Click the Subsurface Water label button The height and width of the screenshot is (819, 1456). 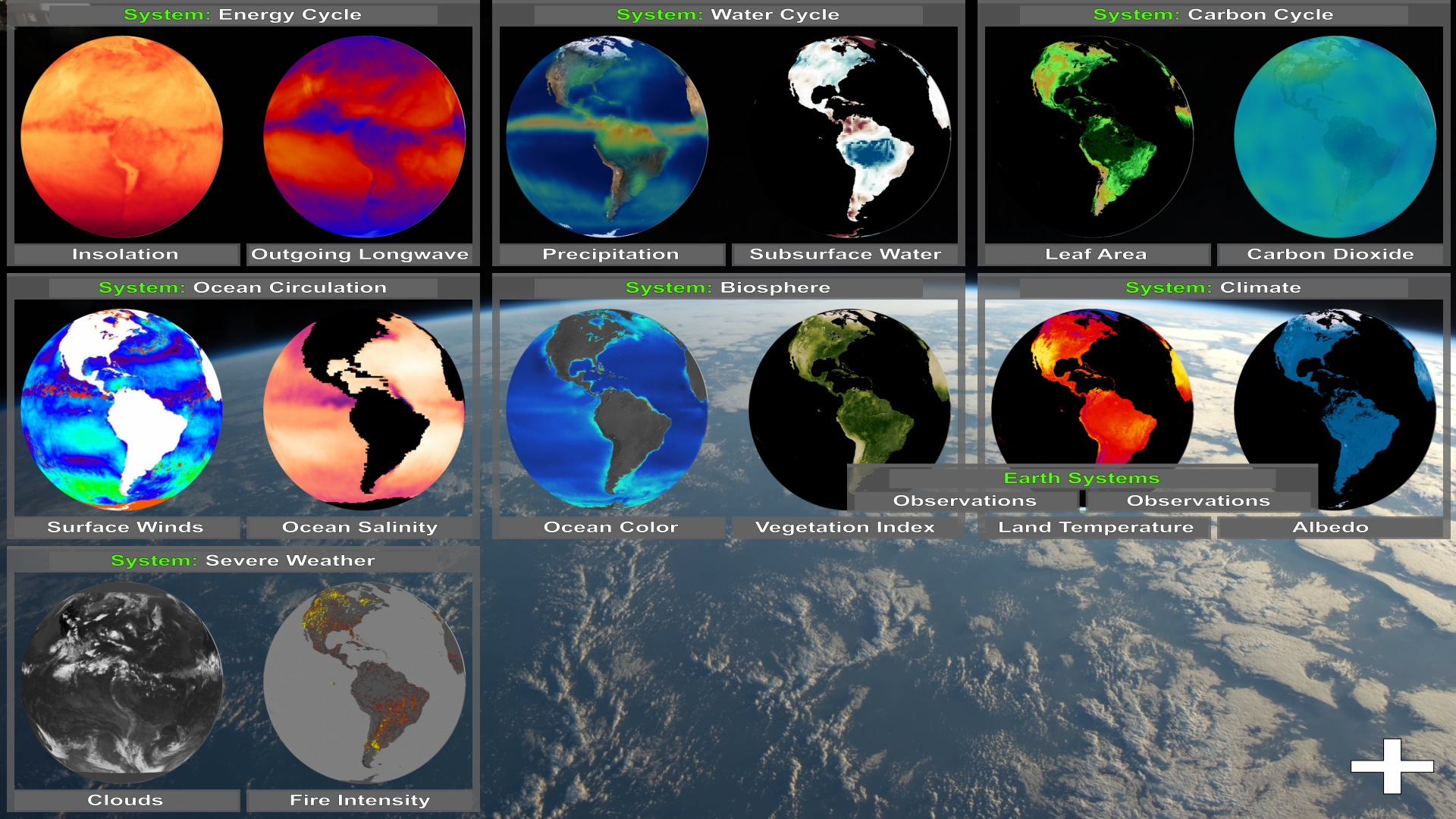pyautogui.click(x=845, y=254)
